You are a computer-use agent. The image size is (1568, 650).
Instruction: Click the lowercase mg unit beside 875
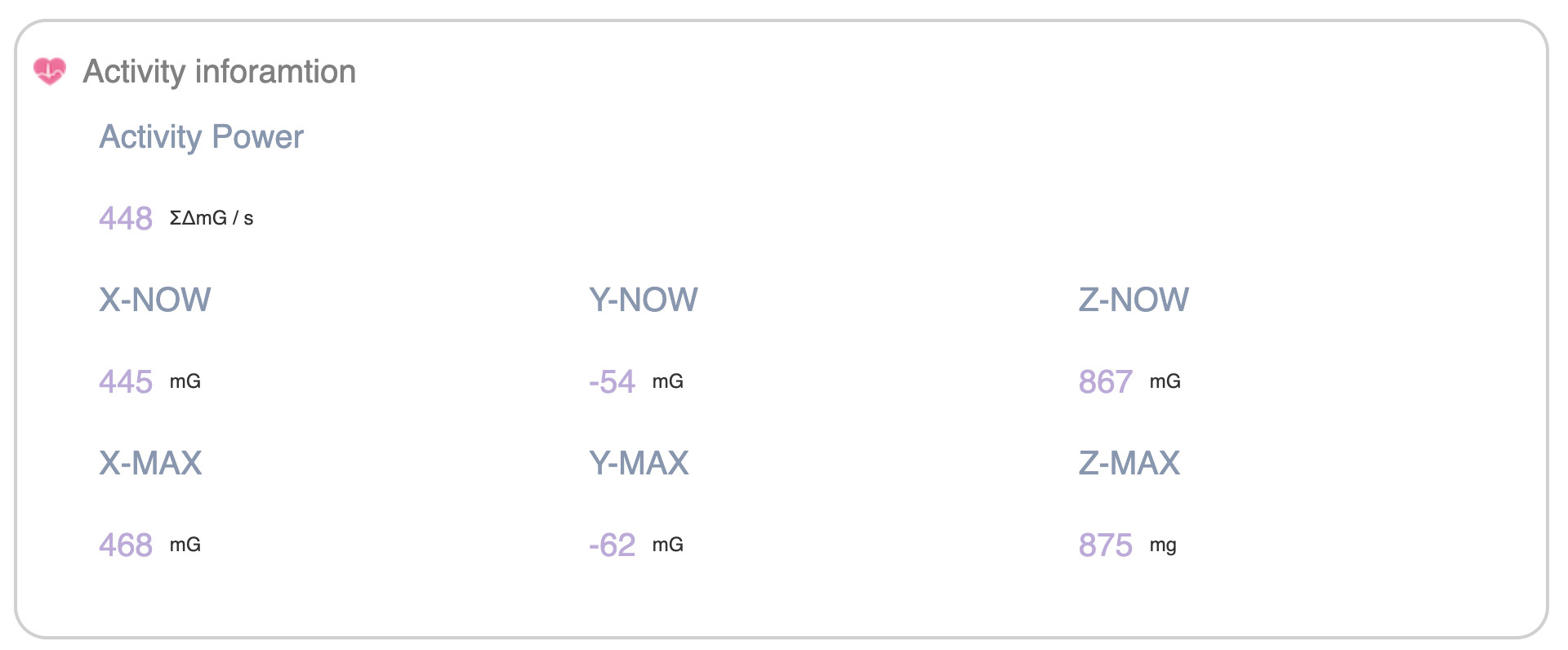tap(1163, 545)
